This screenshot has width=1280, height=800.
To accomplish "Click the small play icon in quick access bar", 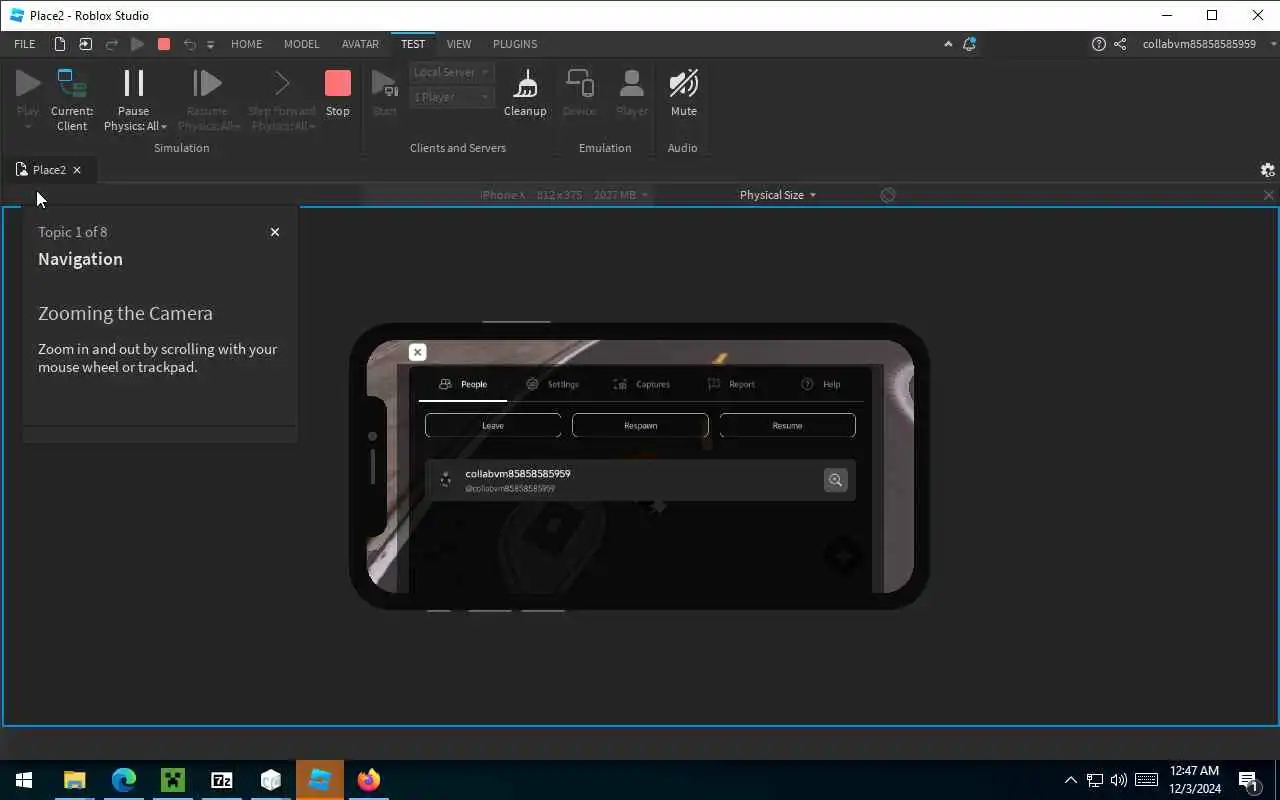I will click(138, 44).
